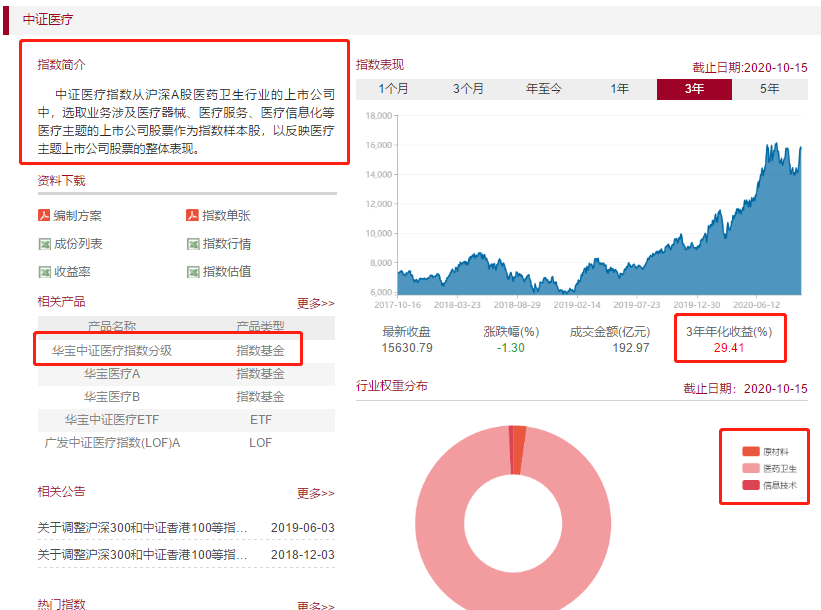Viewport: 821px width, 610px height.
Task: Click 截止日期:2020-10-15 above the performance chart
Action: click(750, 68)
